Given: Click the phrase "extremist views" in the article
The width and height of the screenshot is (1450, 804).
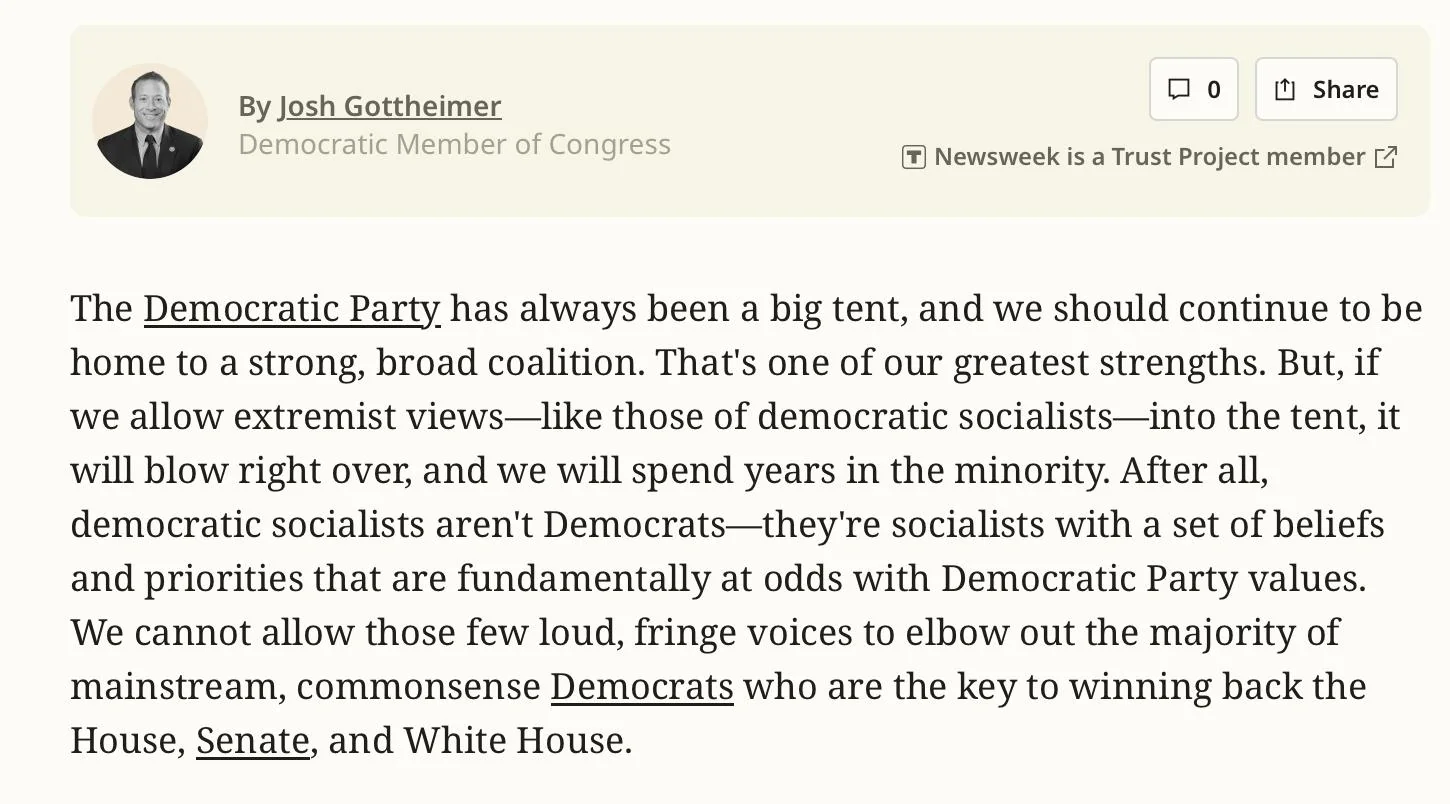Looking at the screenshot, I should coord(367,417).
